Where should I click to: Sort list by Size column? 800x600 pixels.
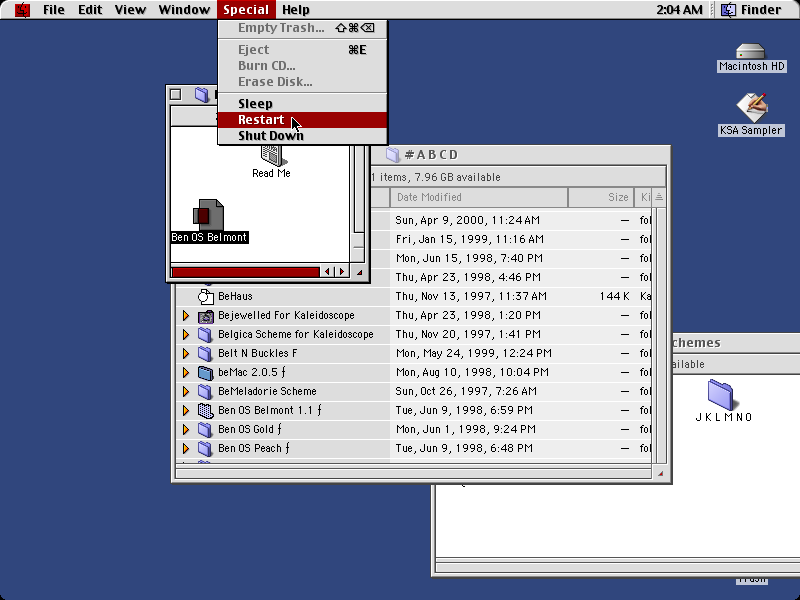(601, 197)
